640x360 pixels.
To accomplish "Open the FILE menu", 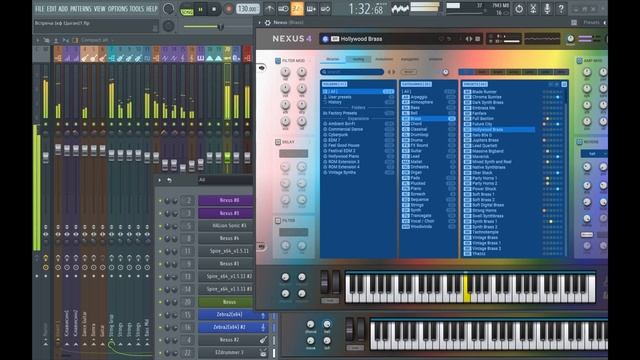I will [x=40, y=9].
